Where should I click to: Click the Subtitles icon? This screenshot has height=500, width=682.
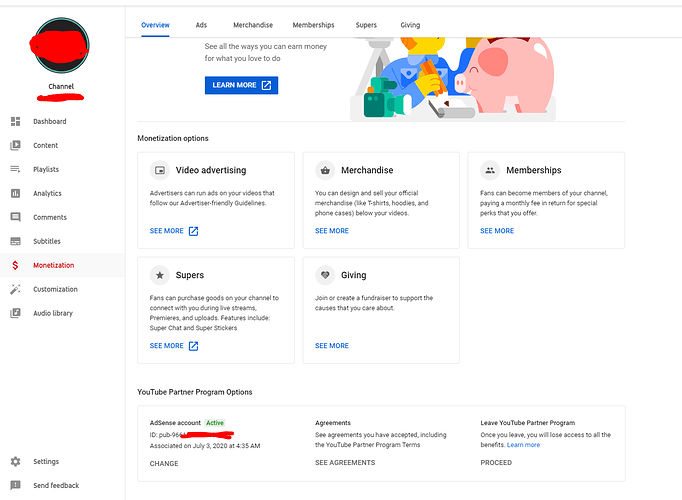pyautogui.click(x=15, y=241)
